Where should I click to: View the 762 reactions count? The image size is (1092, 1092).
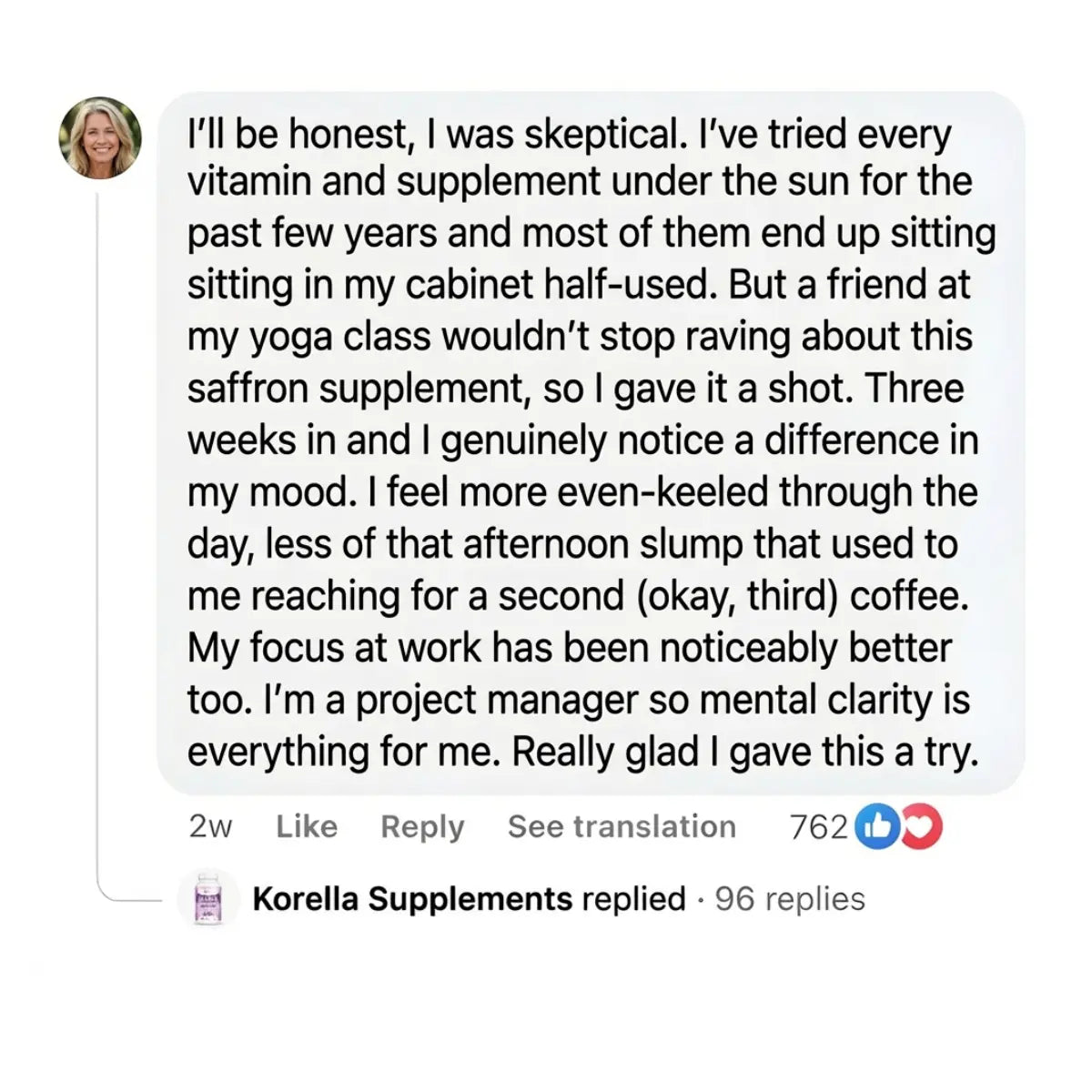818,826
